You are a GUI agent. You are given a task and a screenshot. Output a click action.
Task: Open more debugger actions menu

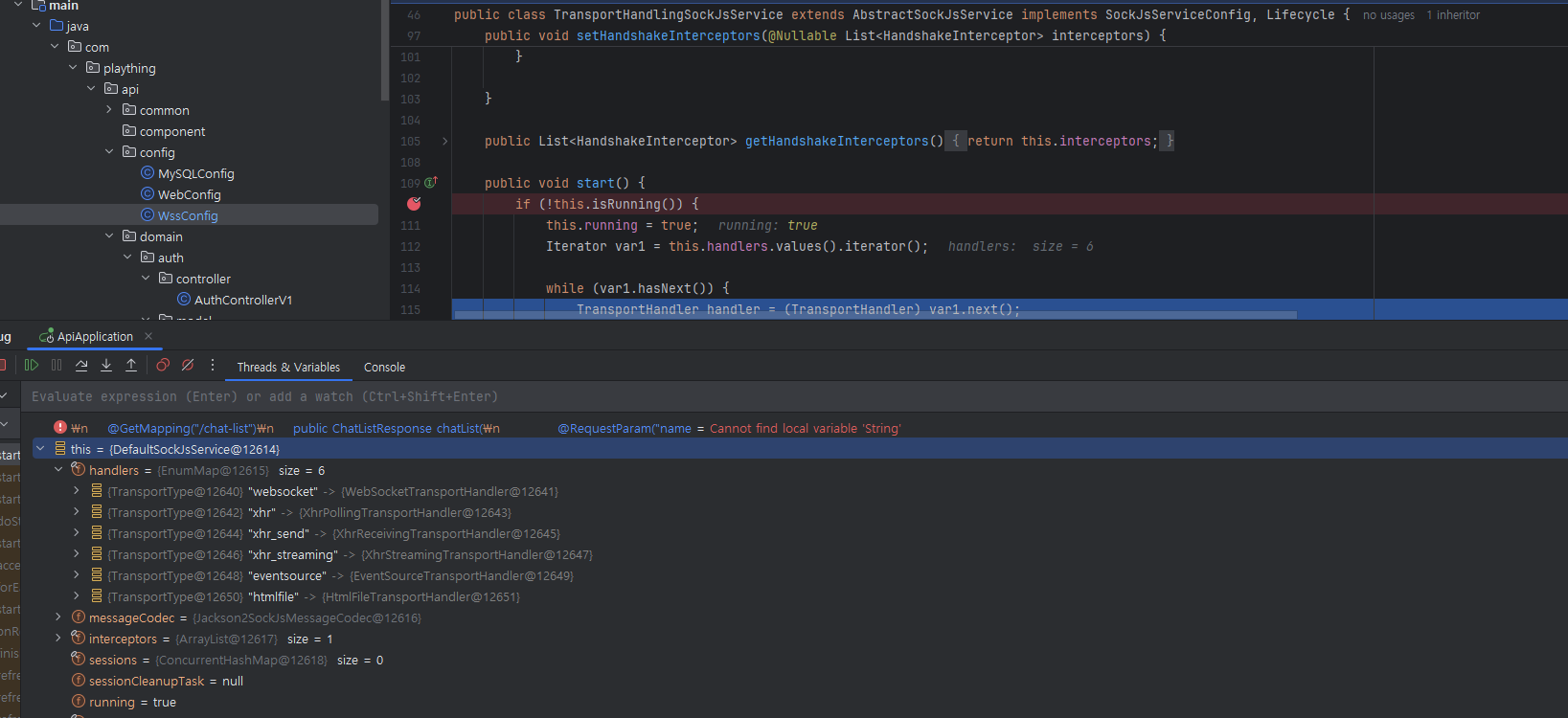213,365
